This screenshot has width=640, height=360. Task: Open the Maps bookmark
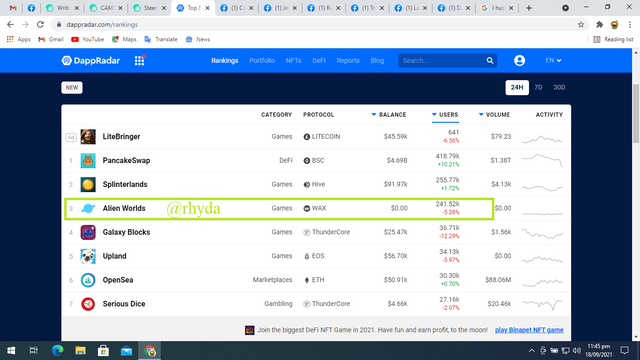pos(124,39)
